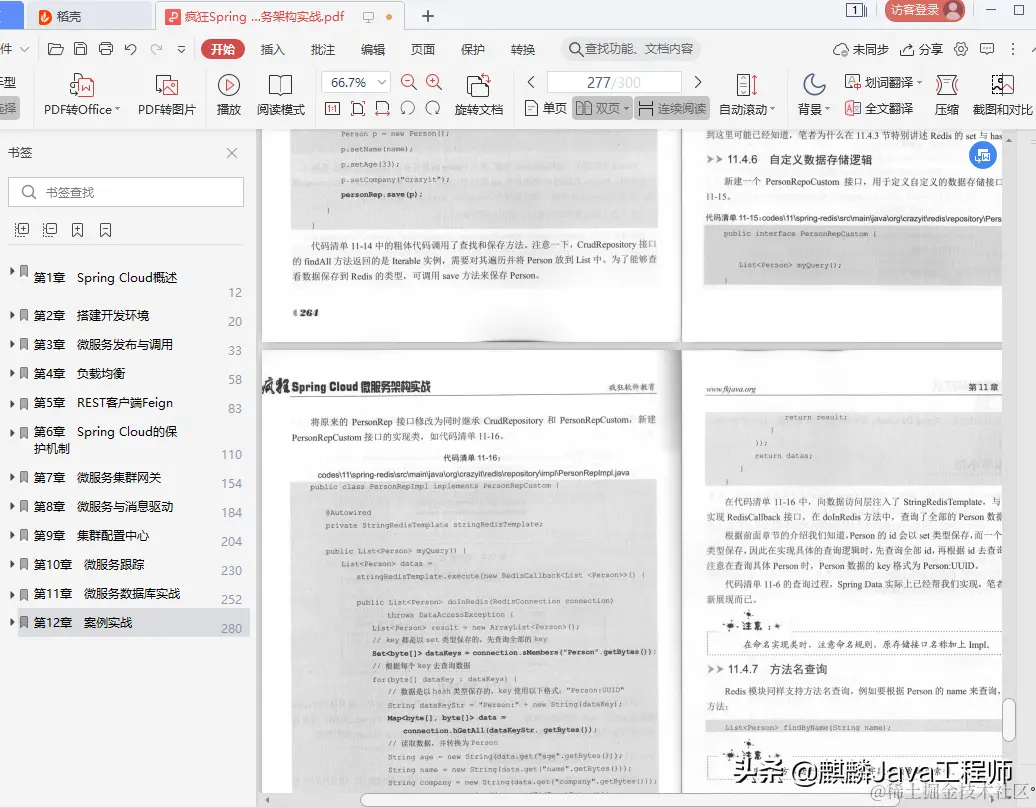Open new tab with plus button

click(x=427, y=16)
